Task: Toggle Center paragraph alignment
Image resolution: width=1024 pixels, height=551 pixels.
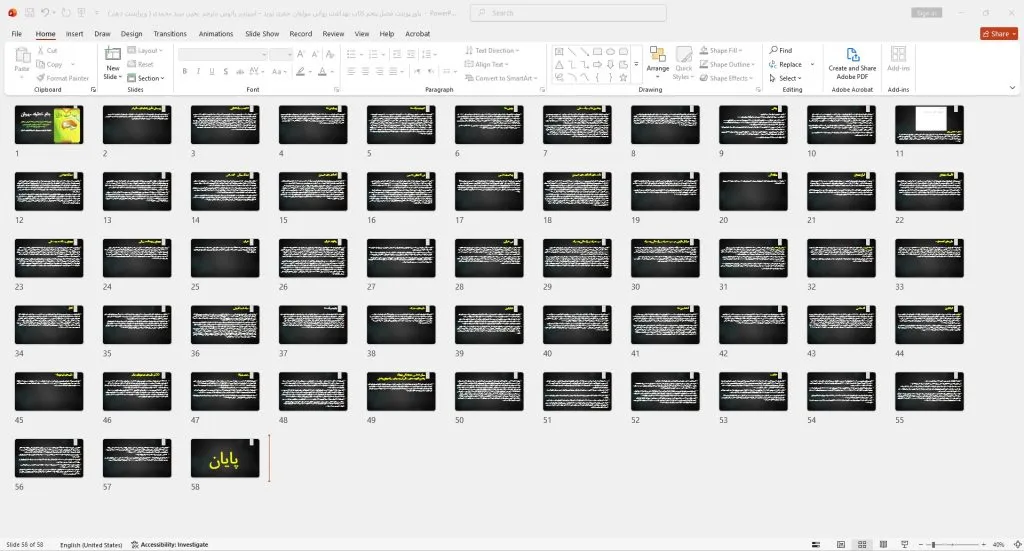Action: point(365,71)
